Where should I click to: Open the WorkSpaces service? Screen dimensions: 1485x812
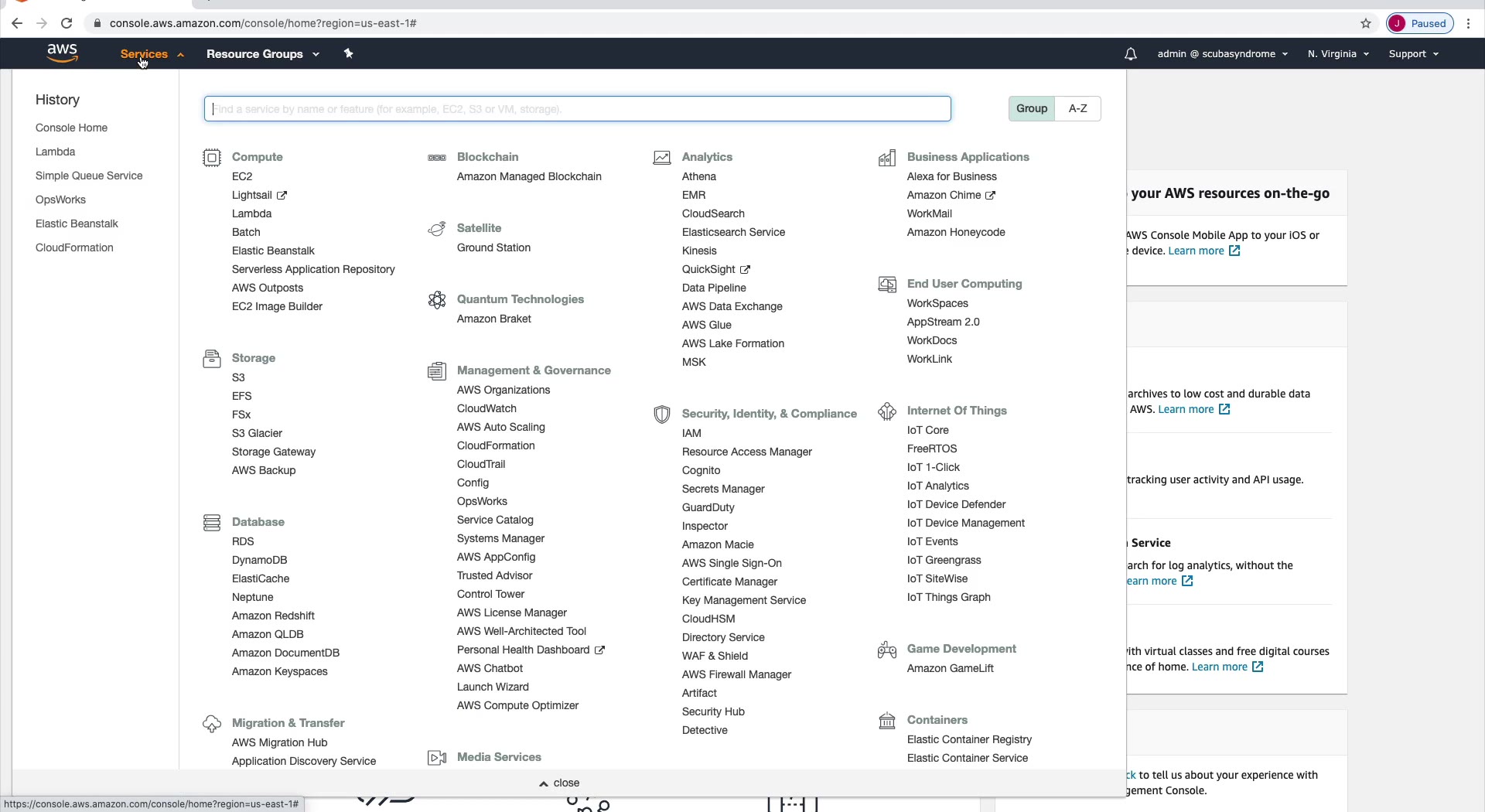click(x=937, y=303)
